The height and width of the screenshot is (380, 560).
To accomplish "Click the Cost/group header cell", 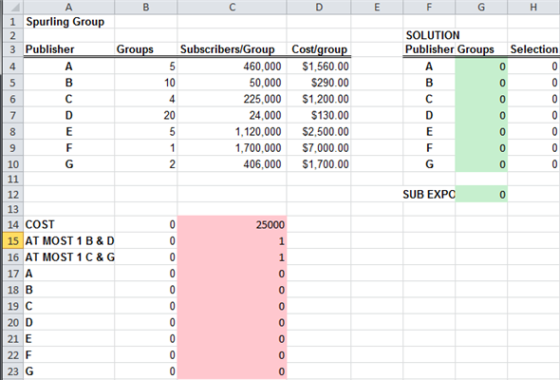I will (x=319, y=49).
